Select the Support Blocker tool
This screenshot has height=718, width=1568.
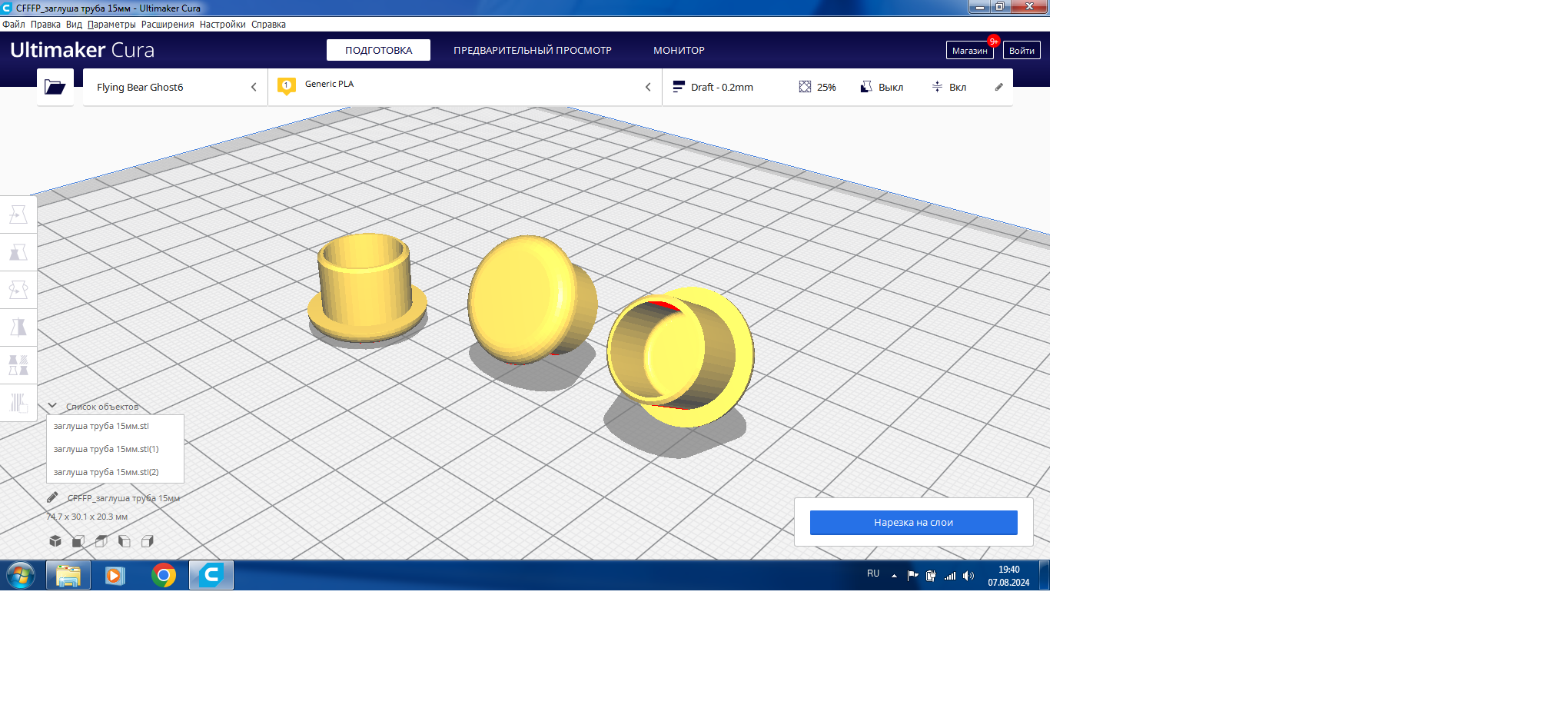[x=18, y=403]
